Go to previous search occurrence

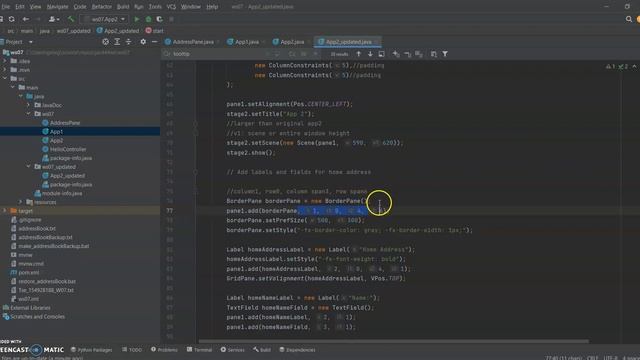[358, 54]
